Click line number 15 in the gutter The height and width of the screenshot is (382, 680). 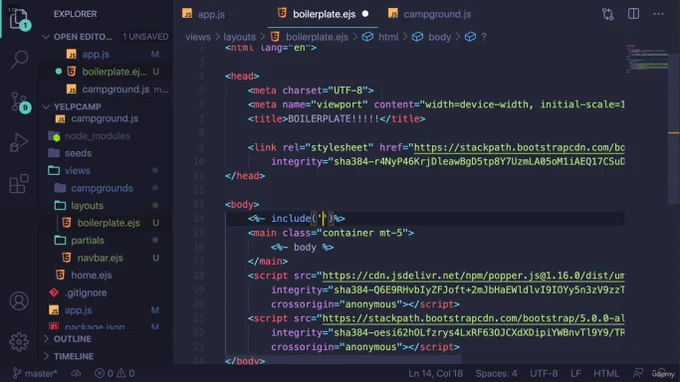tap(199, 233)
